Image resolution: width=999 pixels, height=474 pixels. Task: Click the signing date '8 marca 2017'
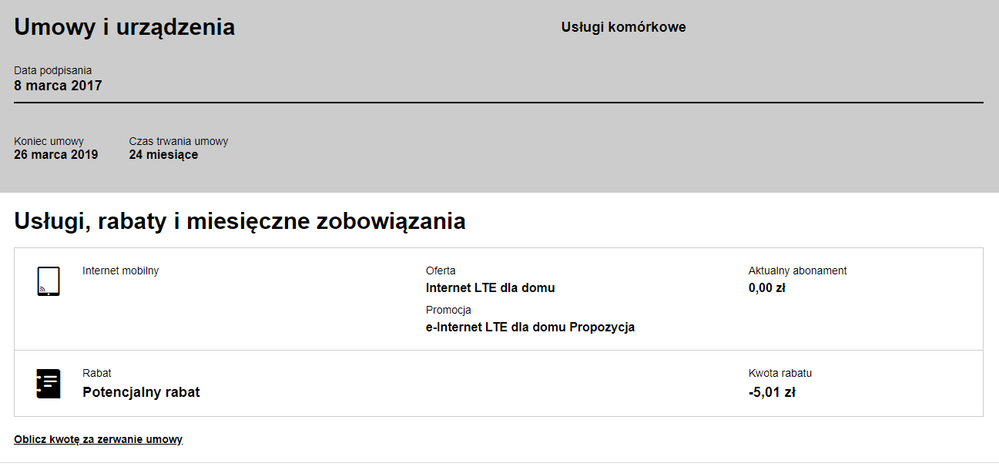(x=58, y=86)
